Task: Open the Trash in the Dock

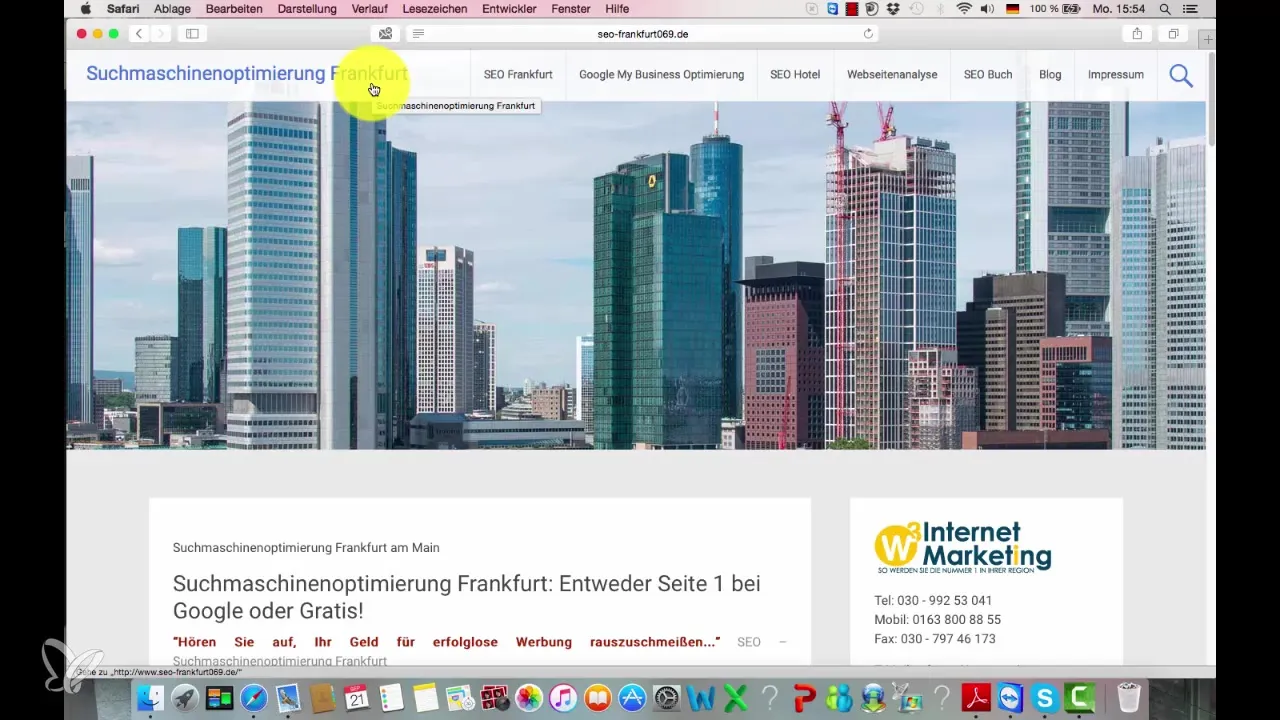Action: pos(1129,697)
